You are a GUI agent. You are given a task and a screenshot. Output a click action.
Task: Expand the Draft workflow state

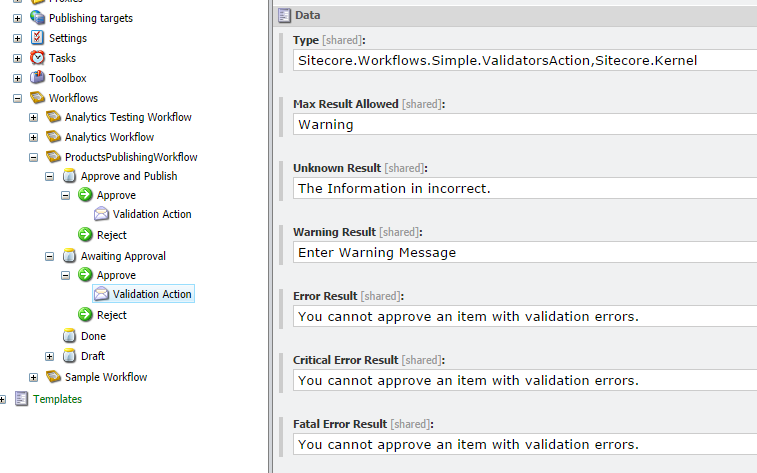pos(49,356)
